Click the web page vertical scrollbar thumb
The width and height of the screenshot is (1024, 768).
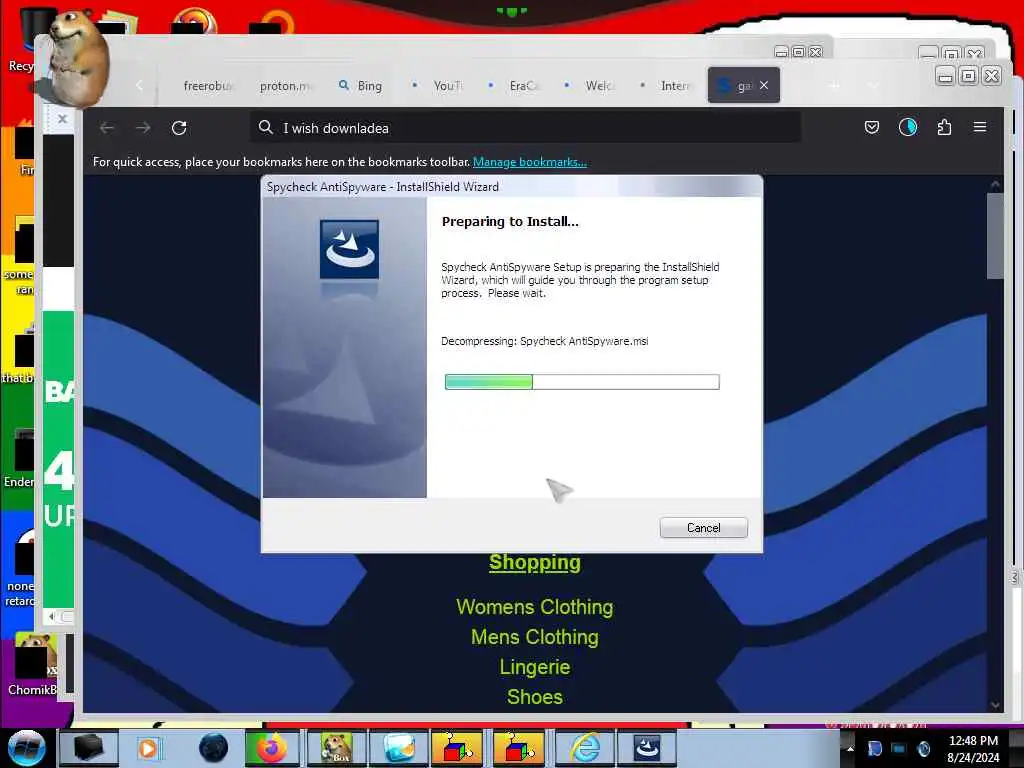(995, 236)
